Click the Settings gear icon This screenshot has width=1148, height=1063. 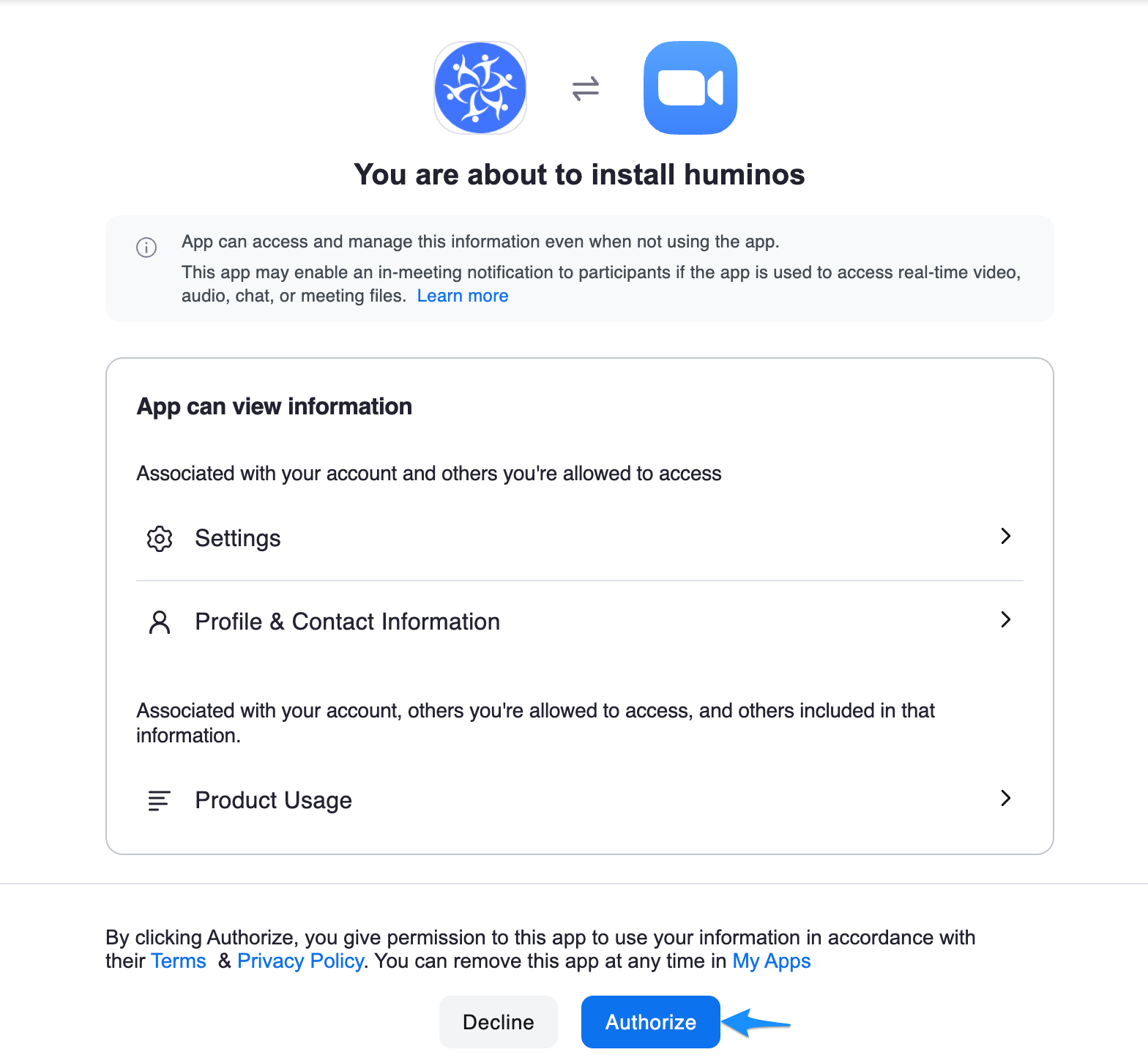pyautogui.click(x=160, y=538)
